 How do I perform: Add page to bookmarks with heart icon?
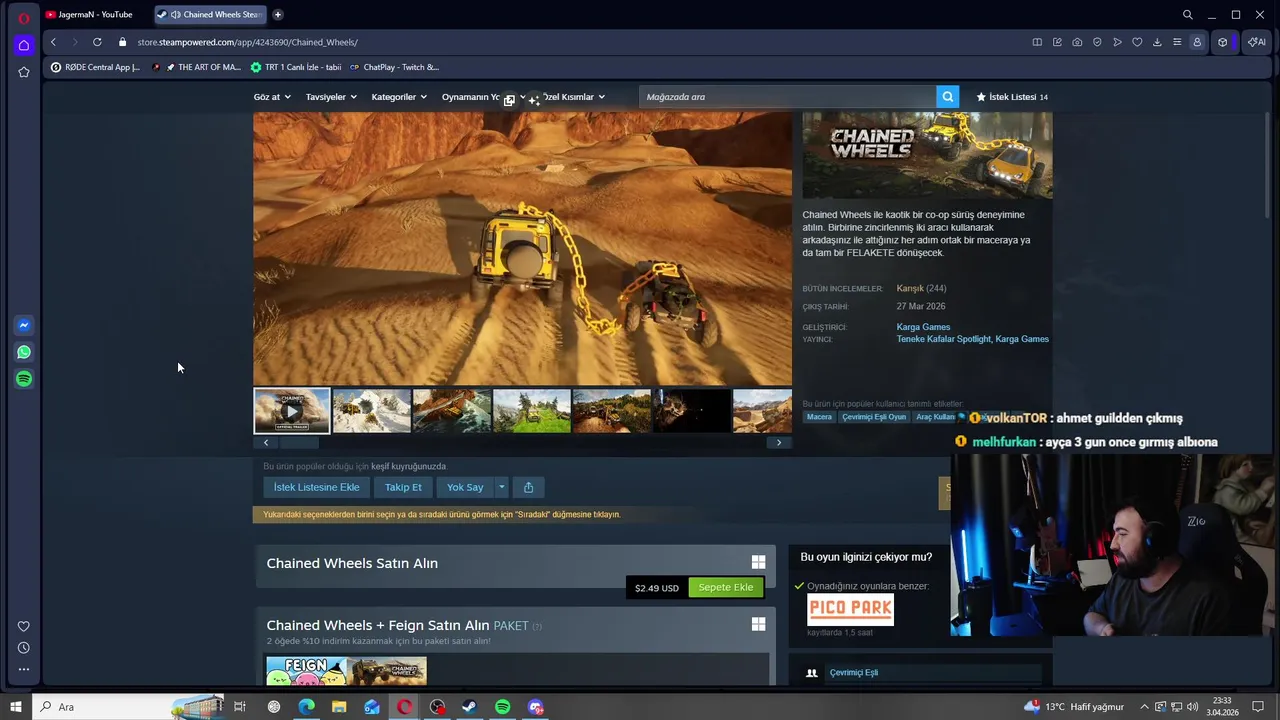point(1137,42)
